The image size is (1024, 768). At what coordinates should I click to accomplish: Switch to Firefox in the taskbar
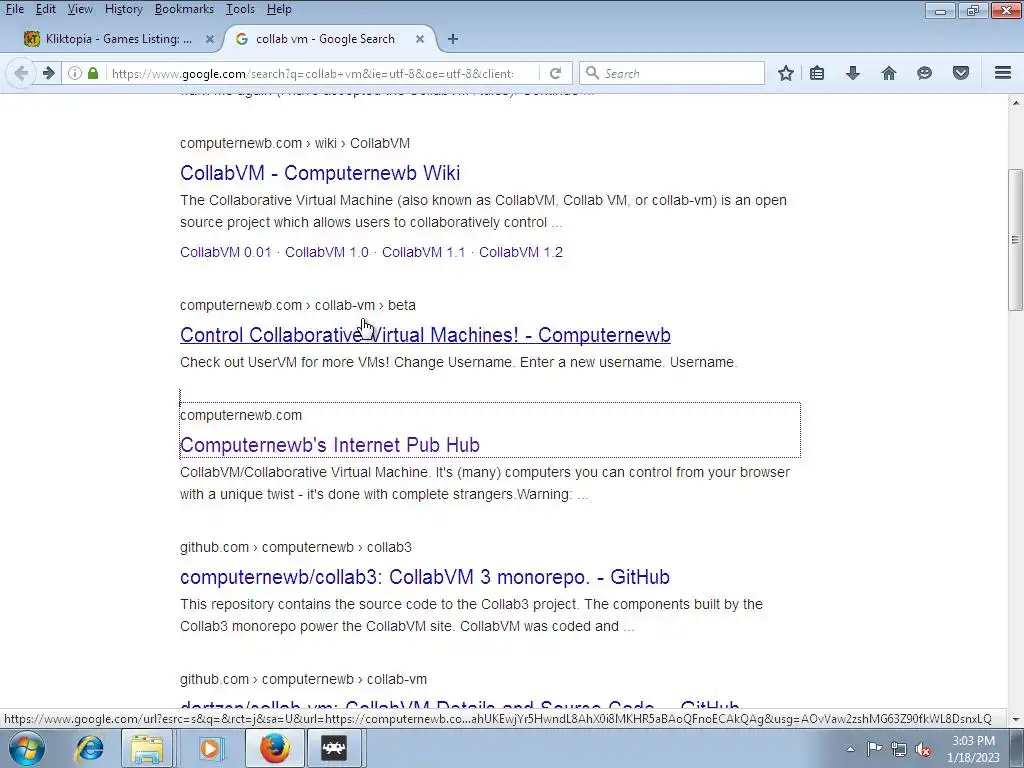(x=274, y=748)
